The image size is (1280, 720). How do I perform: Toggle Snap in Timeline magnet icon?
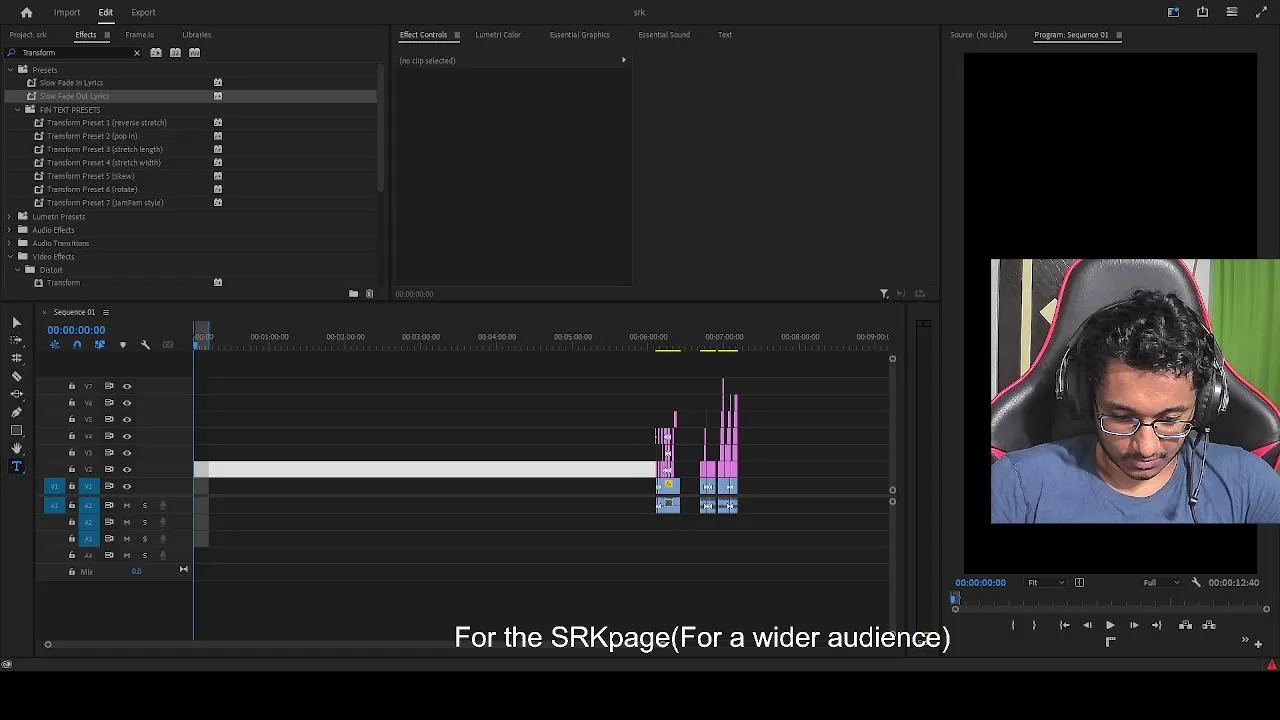[x=77, y=345]
